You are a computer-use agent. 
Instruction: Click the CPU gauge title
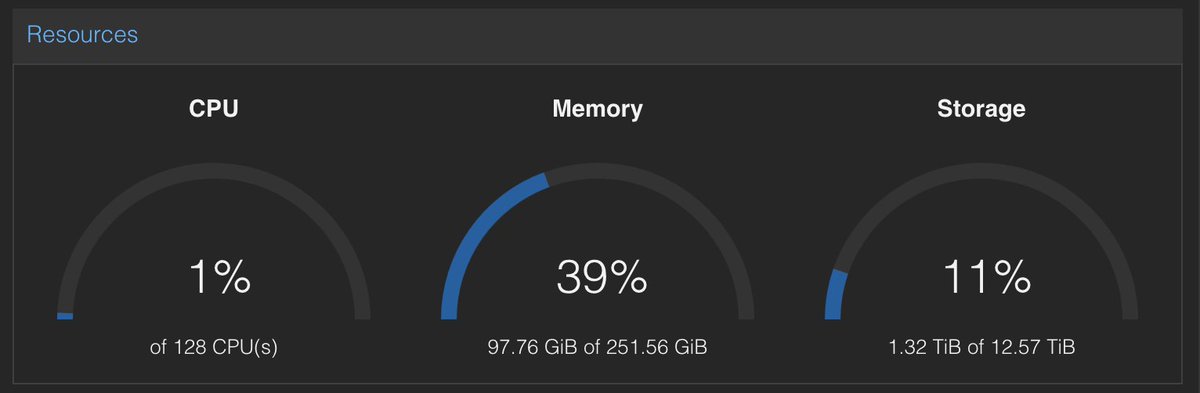point(214,109)
